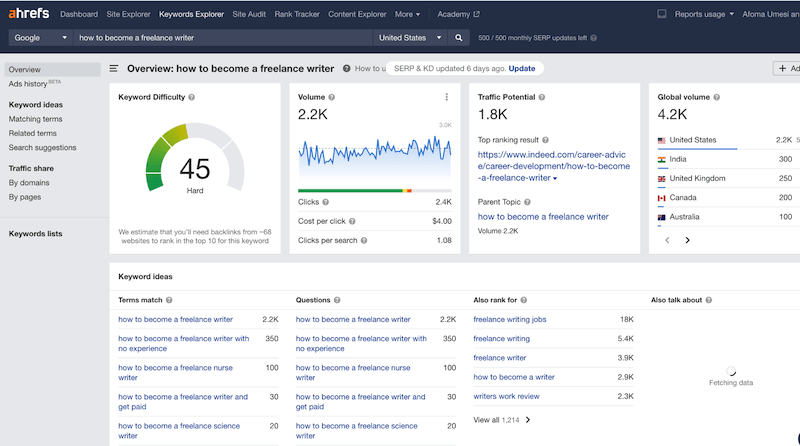Viewport: 800px width, 446px height.
Task: Click help icon next to Keyword Difficulty
Action: (192, 97)
